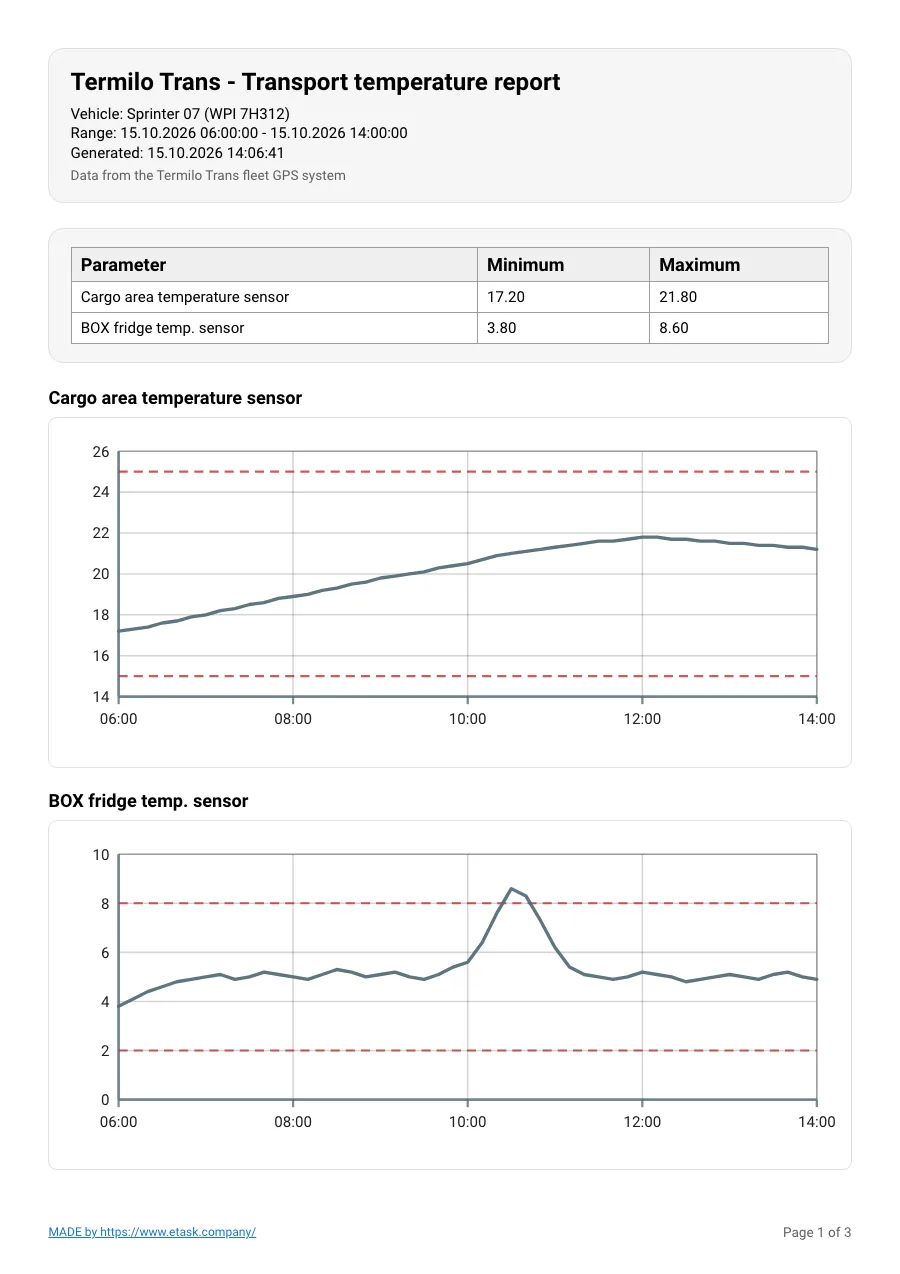Click the y-axis label 18 on cargo chart

tap(100, 615)
